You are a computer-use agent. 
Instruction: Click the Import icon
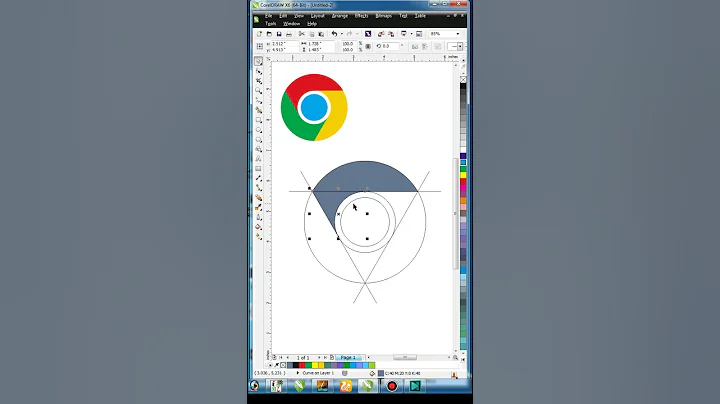[381, 34]
